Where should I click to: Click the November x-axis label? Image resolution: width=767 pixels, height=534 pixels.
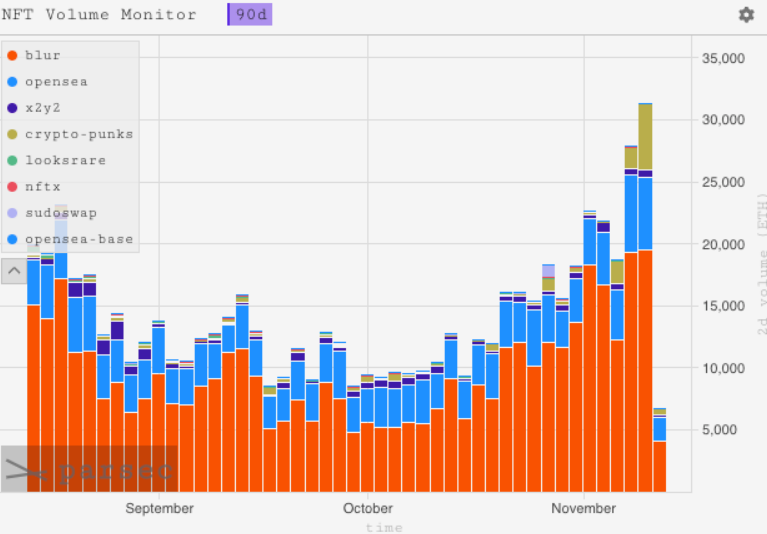coord(584,508)
